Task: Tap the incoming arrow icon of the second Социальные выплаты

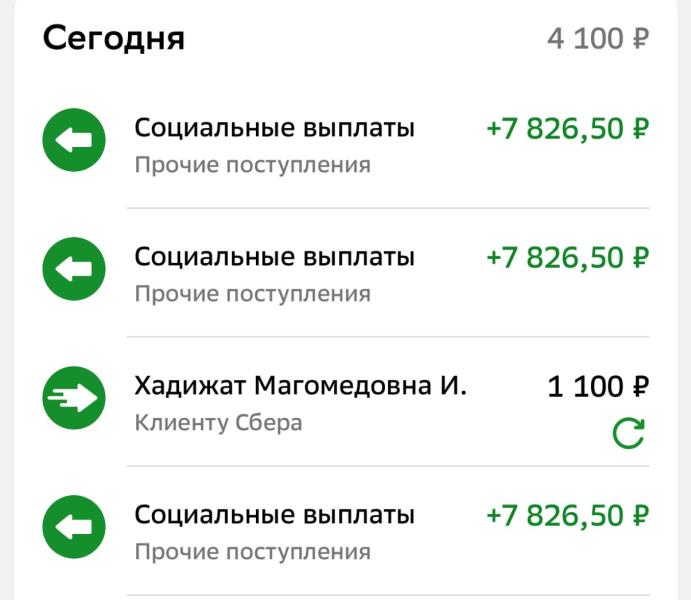Action: click(x=74, y=269)
